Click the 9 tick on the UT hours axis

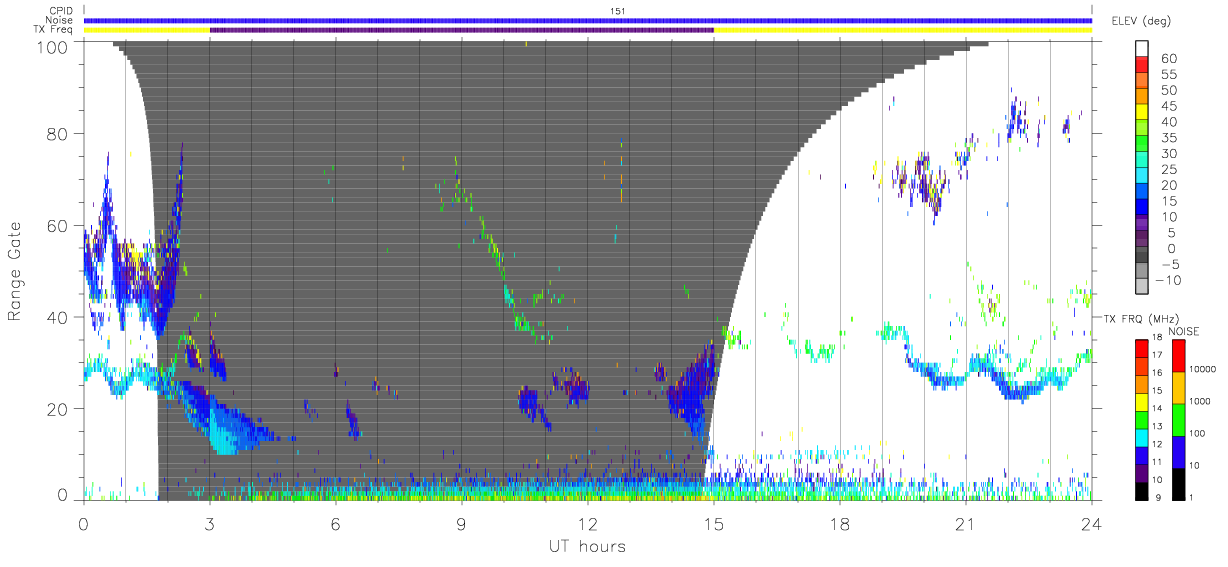click(x=462, y=524)
